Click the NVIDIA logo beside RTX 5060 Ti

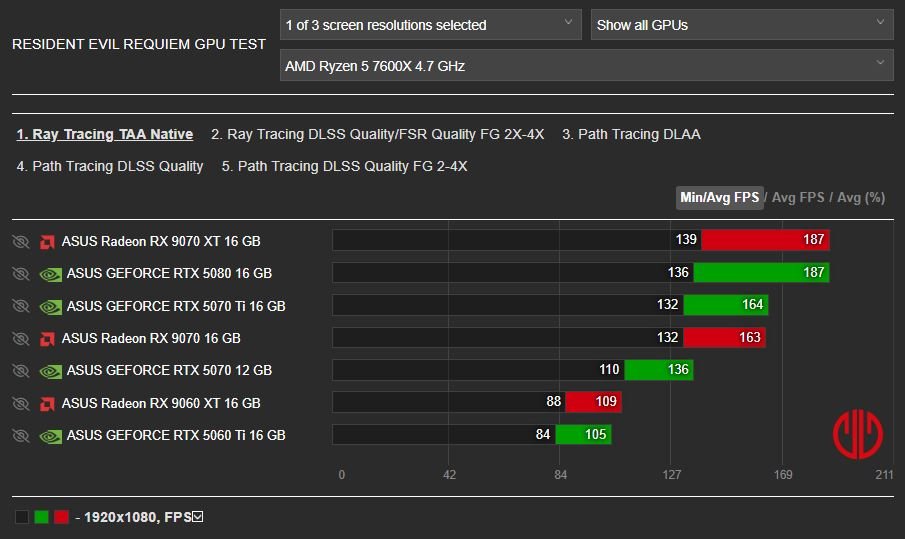coord(50,436)
